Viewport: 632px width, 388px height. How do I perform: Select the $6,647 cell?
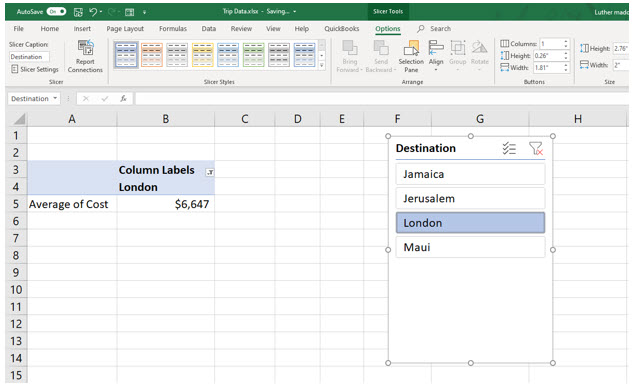coord(166,204)
